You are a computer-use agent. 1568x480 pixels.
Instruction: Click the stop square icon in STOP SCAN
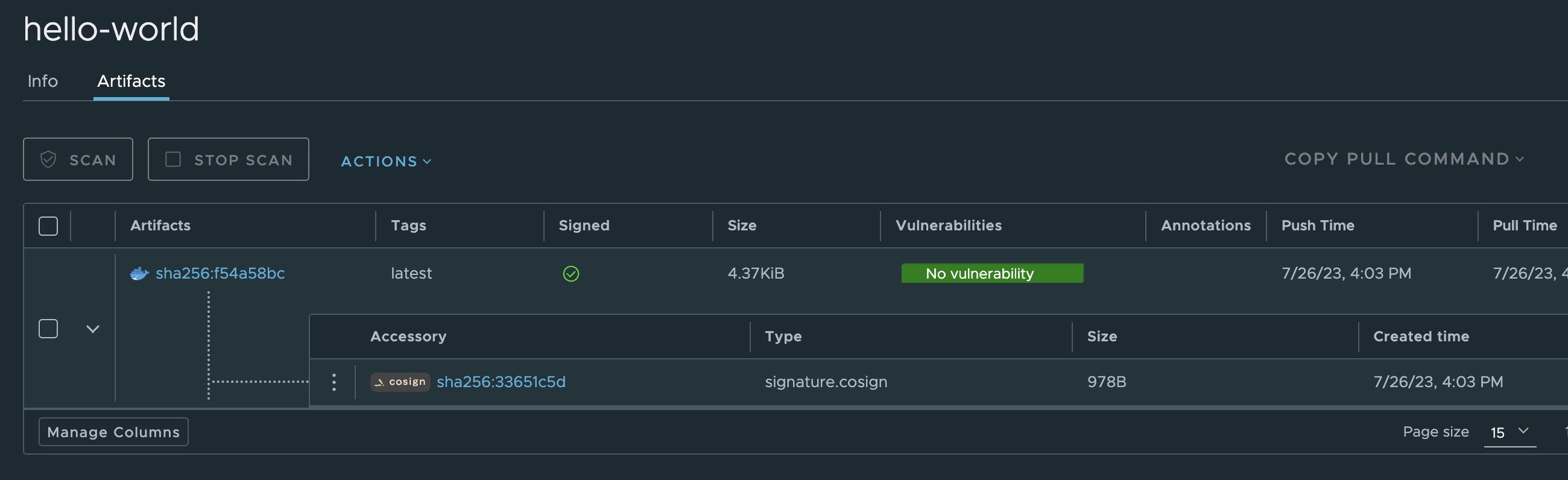173,158
